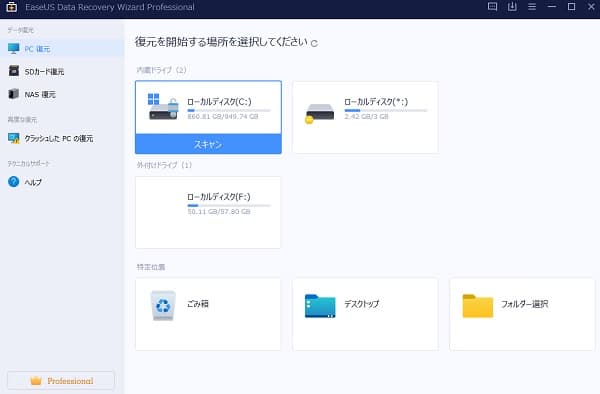Click the 特定位置 section label
Viewport: 600px width, 394px height.
151,267
